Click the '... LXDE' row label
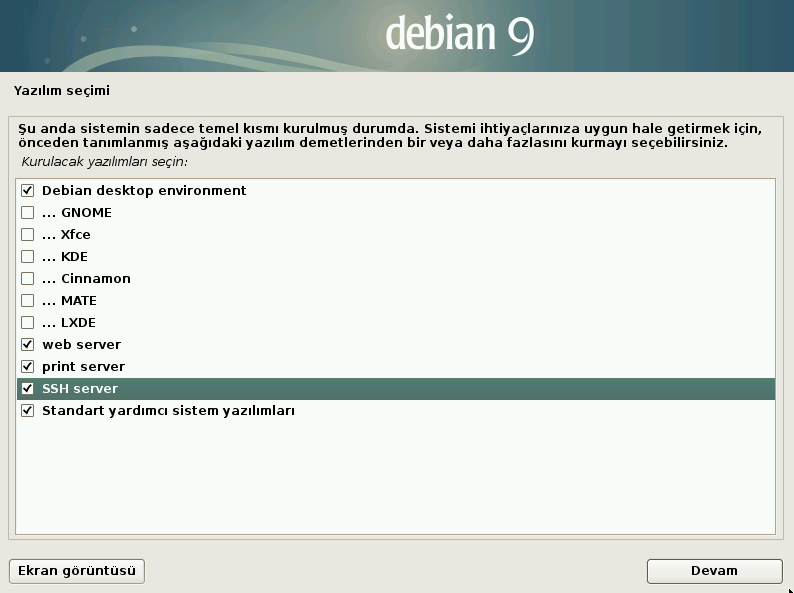Screen dimensions: 794x593 click(x=69, y=323)
